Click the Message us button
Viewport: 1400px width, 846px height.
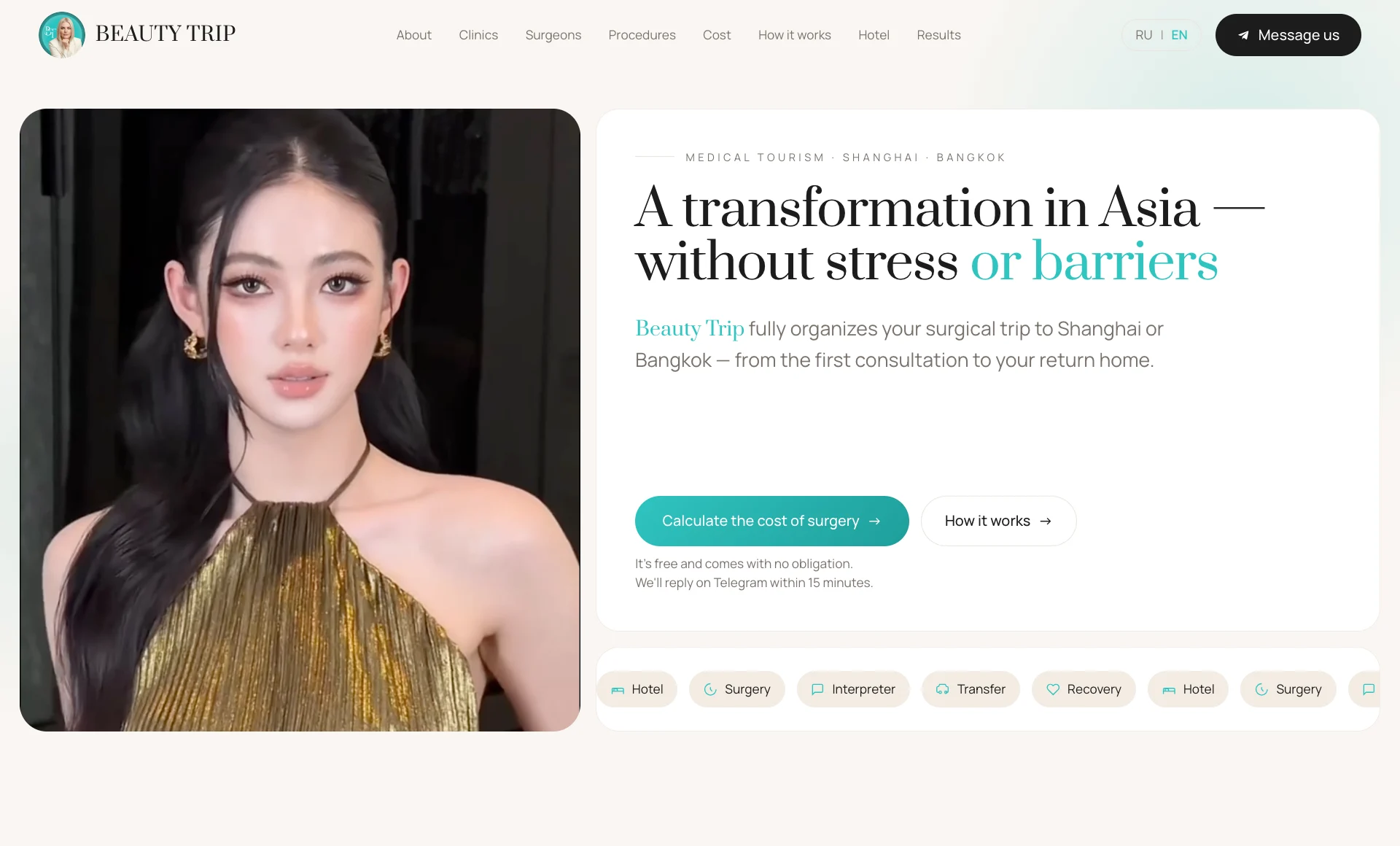(1288, 35)
